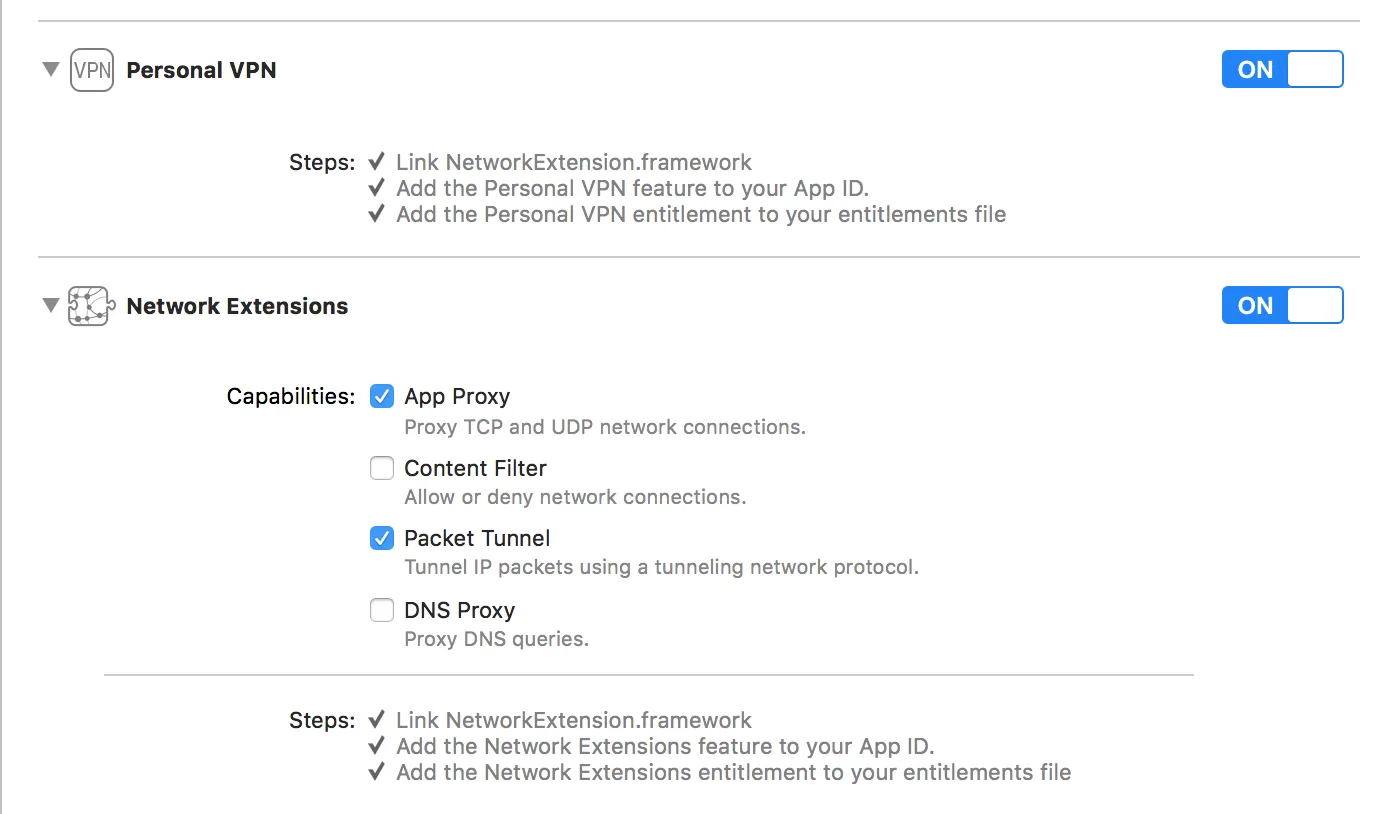
Task: Collapse the Network Extensions disclosure triangle
Action: [x=50, y=305]
